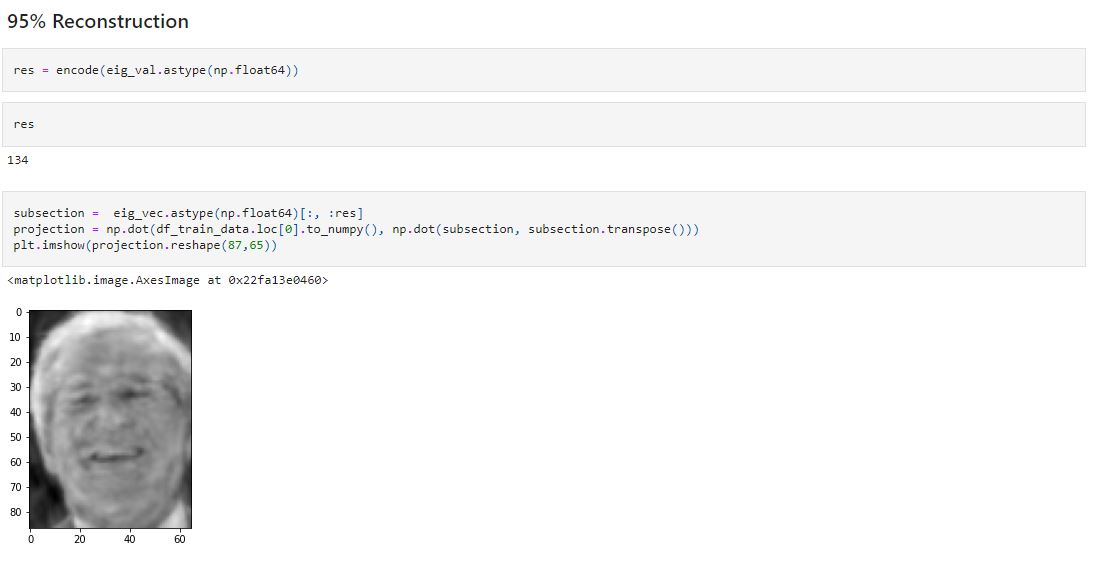Focus the res = encode code cell
This screenshot has width=1097, height=561.
coord(544,70)
